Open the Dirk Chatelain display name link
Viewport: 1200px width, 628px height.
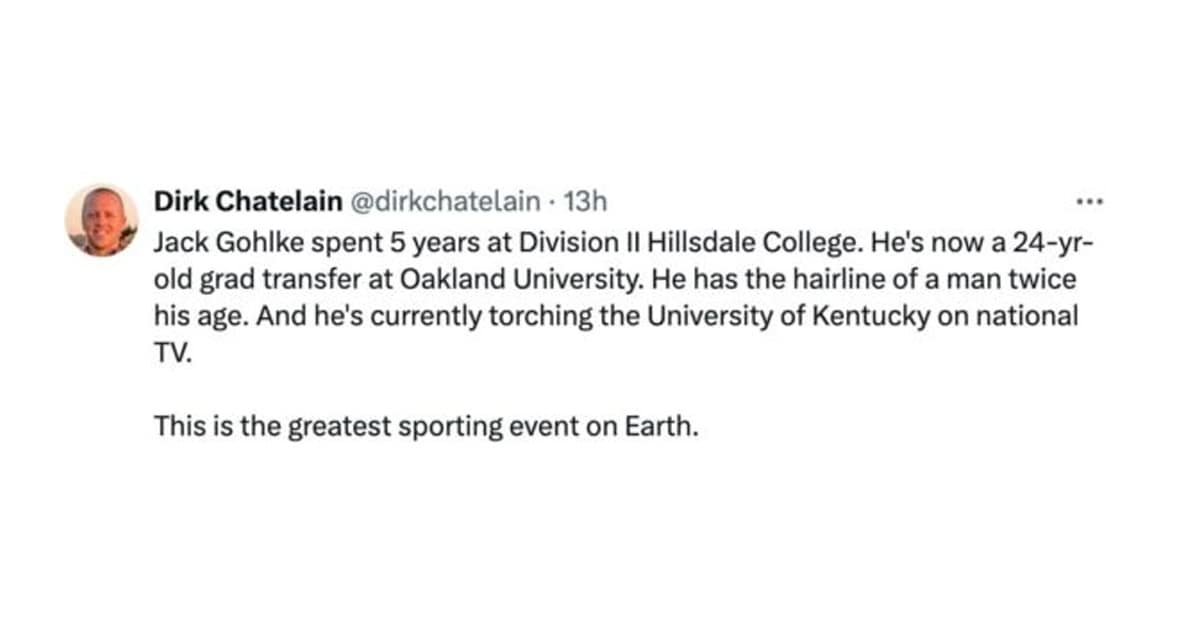coord(247,202)
